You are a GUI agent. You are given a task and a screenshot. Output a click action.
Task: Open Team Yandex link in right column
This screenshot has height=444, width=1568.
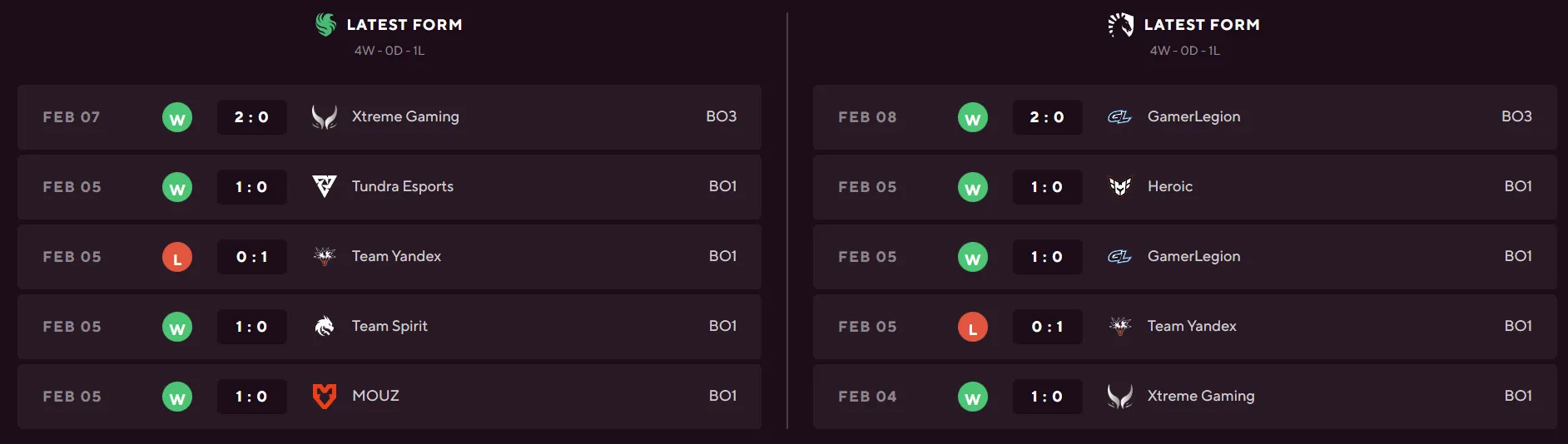coord(1192,326)
